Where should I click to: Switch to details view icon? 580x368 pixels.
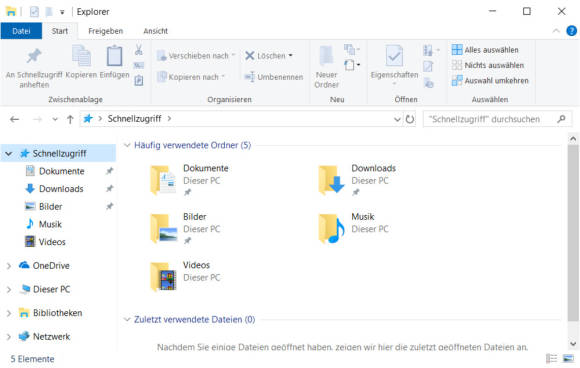point(552,358)
